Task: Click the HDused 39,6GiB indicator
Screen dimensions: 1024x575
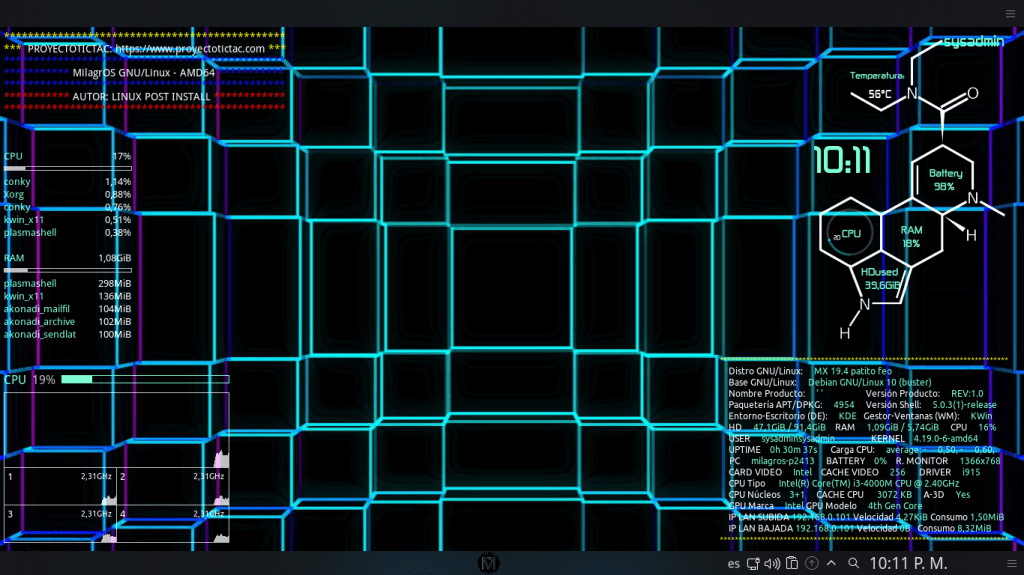Action: click(x=881, y=279)
